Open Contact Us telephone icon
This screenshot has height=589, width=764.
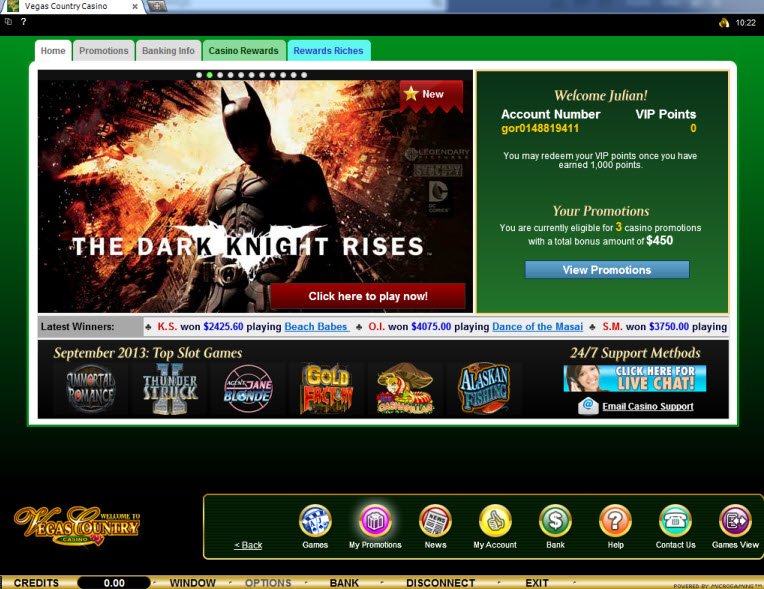675,521
